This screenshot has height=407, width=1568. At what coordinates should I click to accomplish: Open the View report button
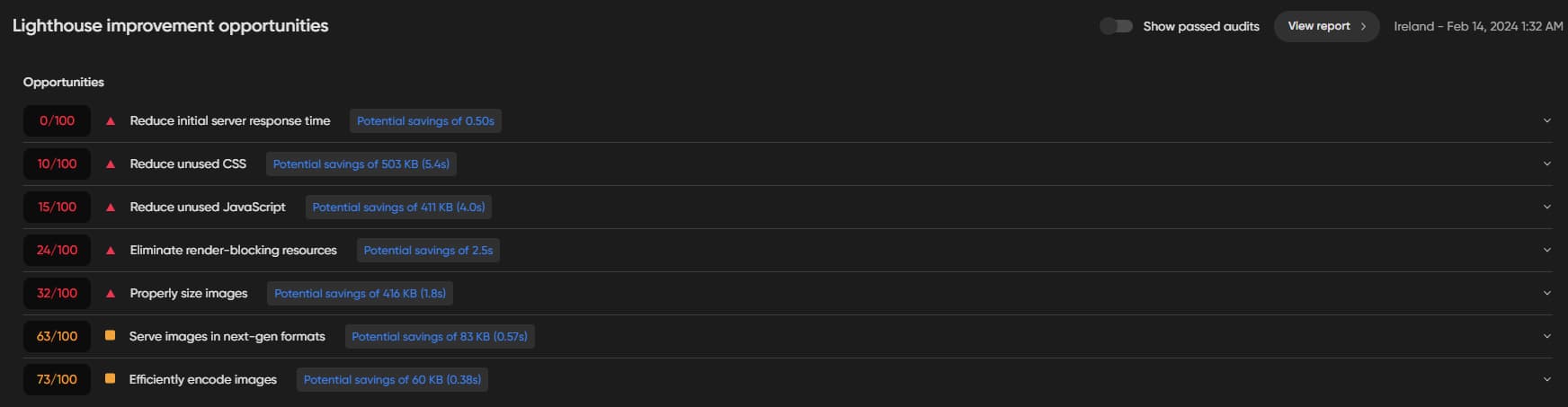pyautogui.click(x=1325, y=26)
